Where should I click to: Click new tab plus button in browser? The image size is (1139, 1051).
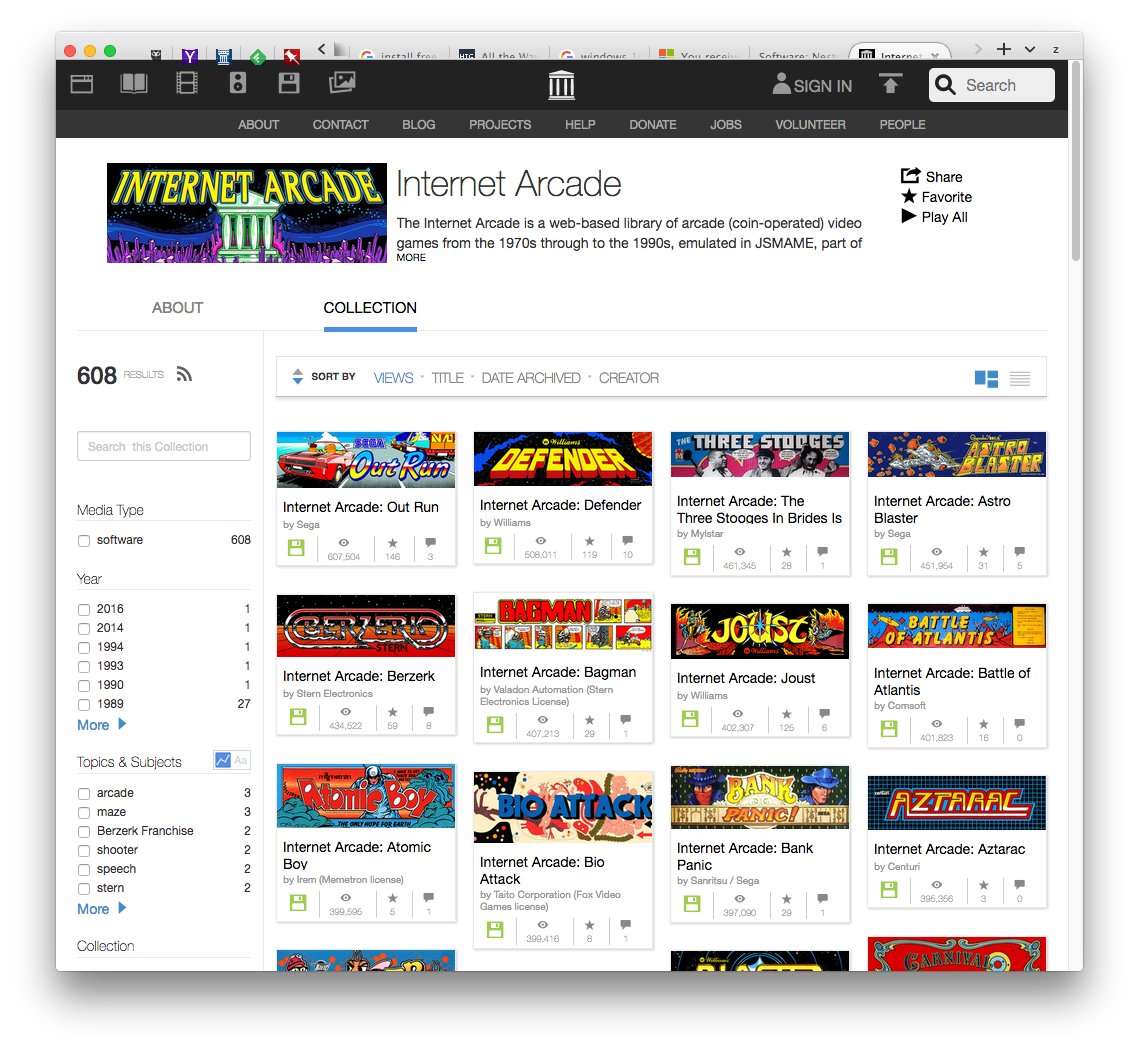pyautogui.click(x=1004, y=49)
